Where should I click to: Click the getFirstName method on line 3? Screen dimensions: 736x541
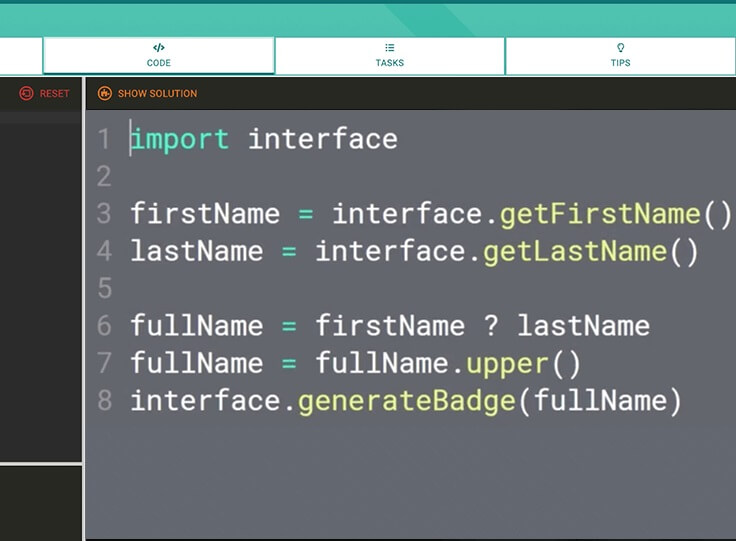click(600, 214)
